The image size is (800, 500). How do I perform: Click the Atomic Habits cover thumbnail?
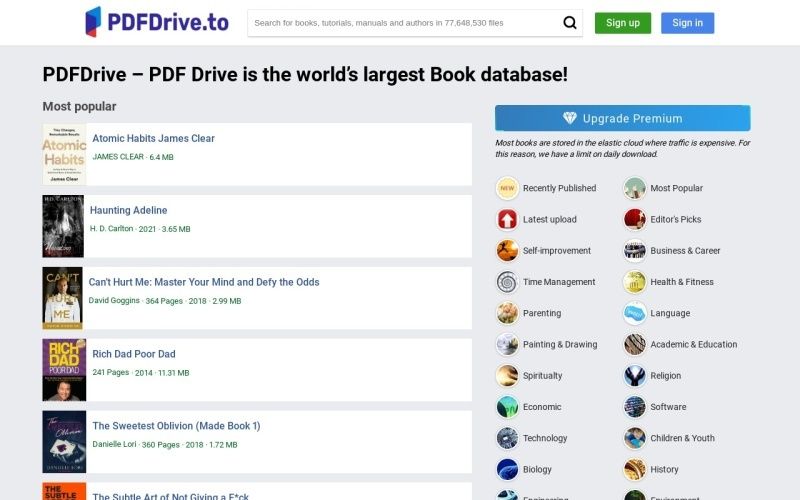point(64,155)
